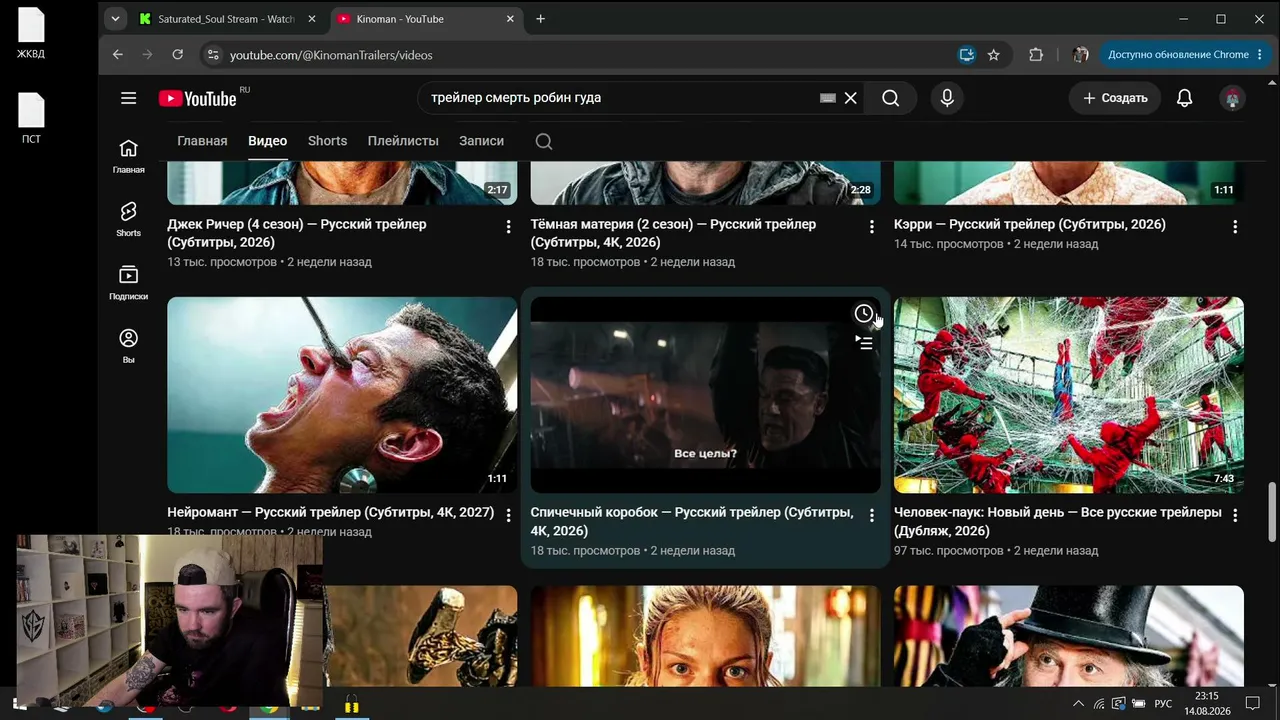1280x720 pixels.
Task: Open the YouTube account avatar menu
Action: click(1232, 98)
